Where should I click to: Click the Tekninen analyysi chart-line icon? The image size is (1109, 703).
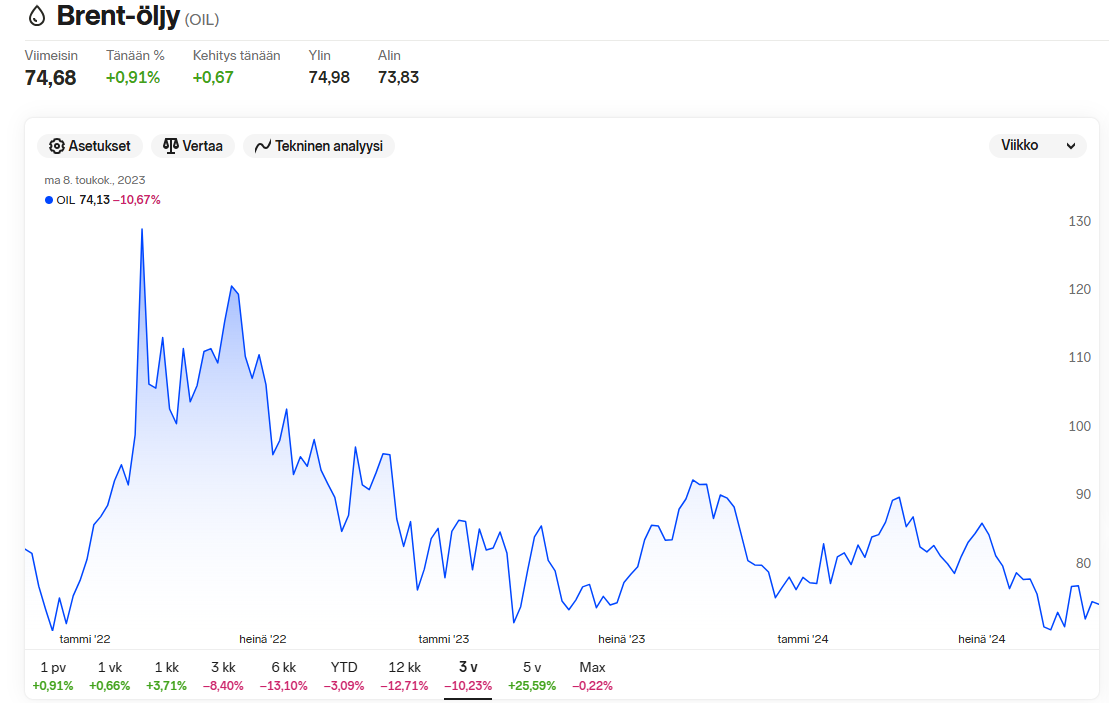tap(262, 146)
